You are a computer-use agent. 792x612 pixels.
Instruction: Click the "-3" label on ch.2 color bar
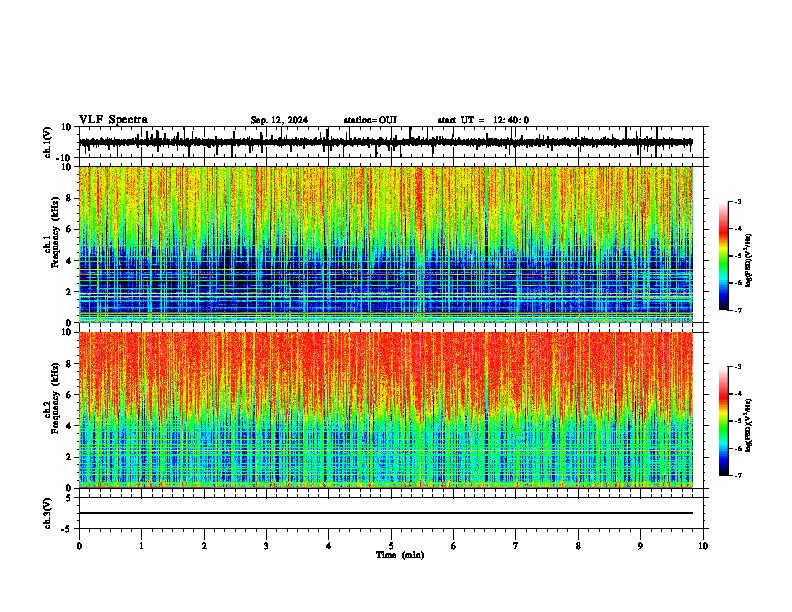point(737,367)
